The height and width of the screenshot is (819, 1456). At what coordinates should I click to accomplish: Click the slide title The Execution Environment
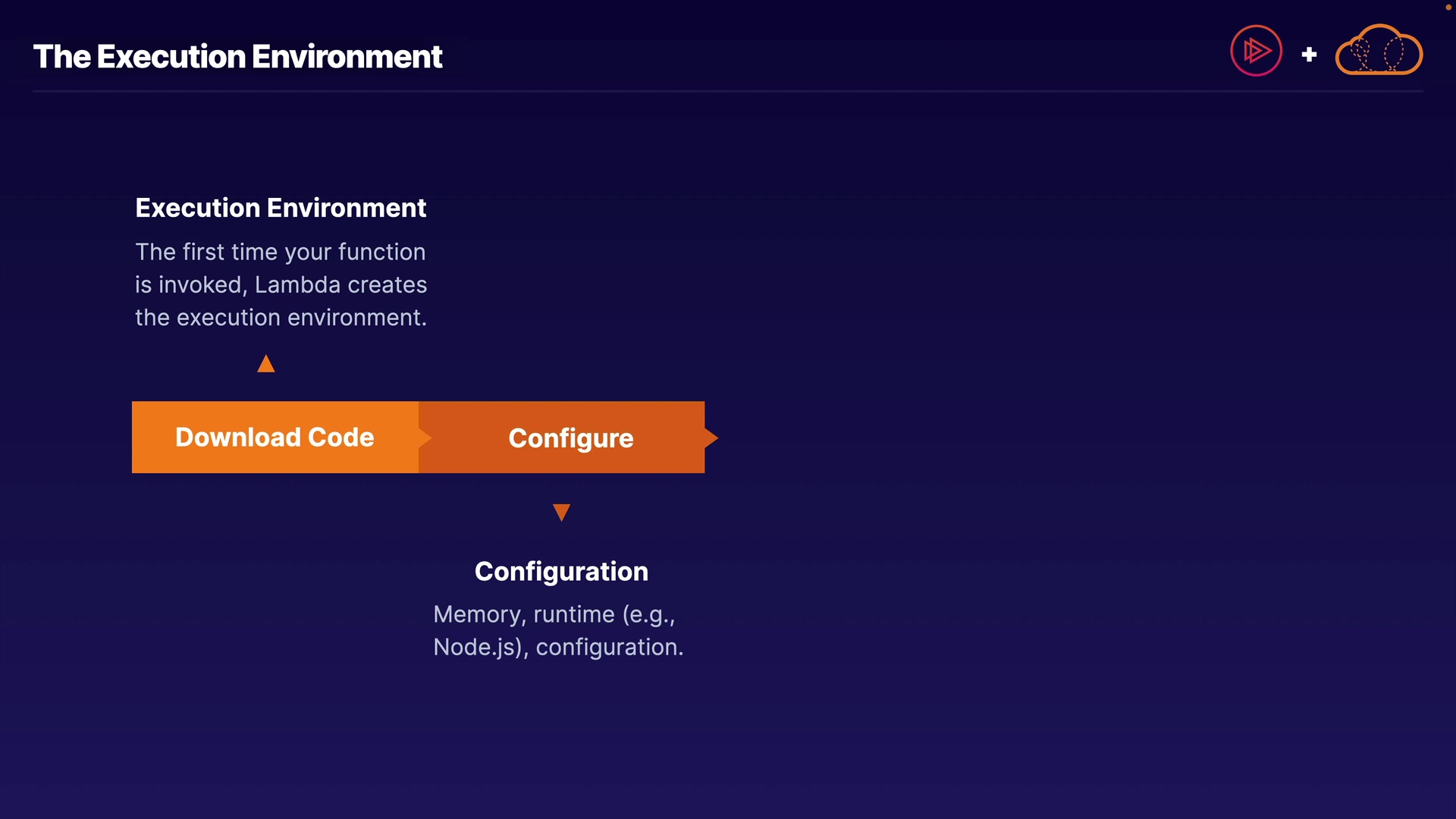pos(237,57)
